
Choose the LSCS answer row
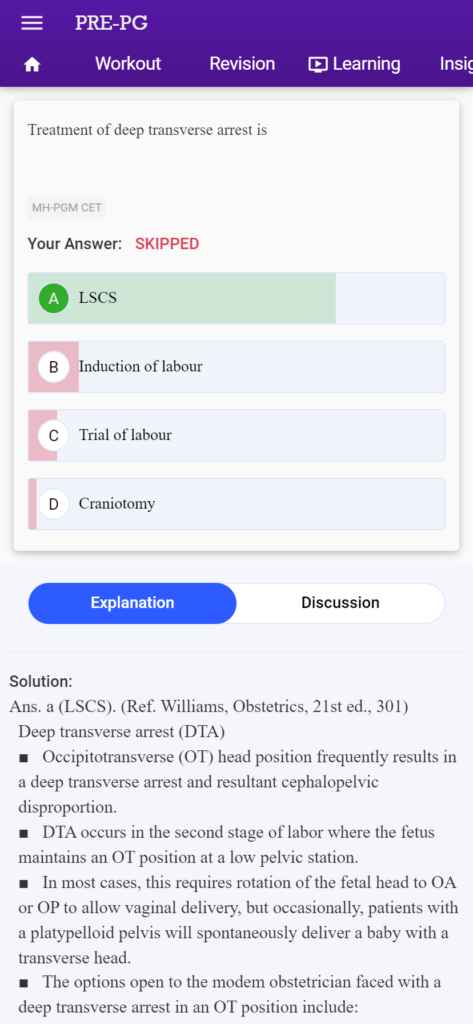236,298
